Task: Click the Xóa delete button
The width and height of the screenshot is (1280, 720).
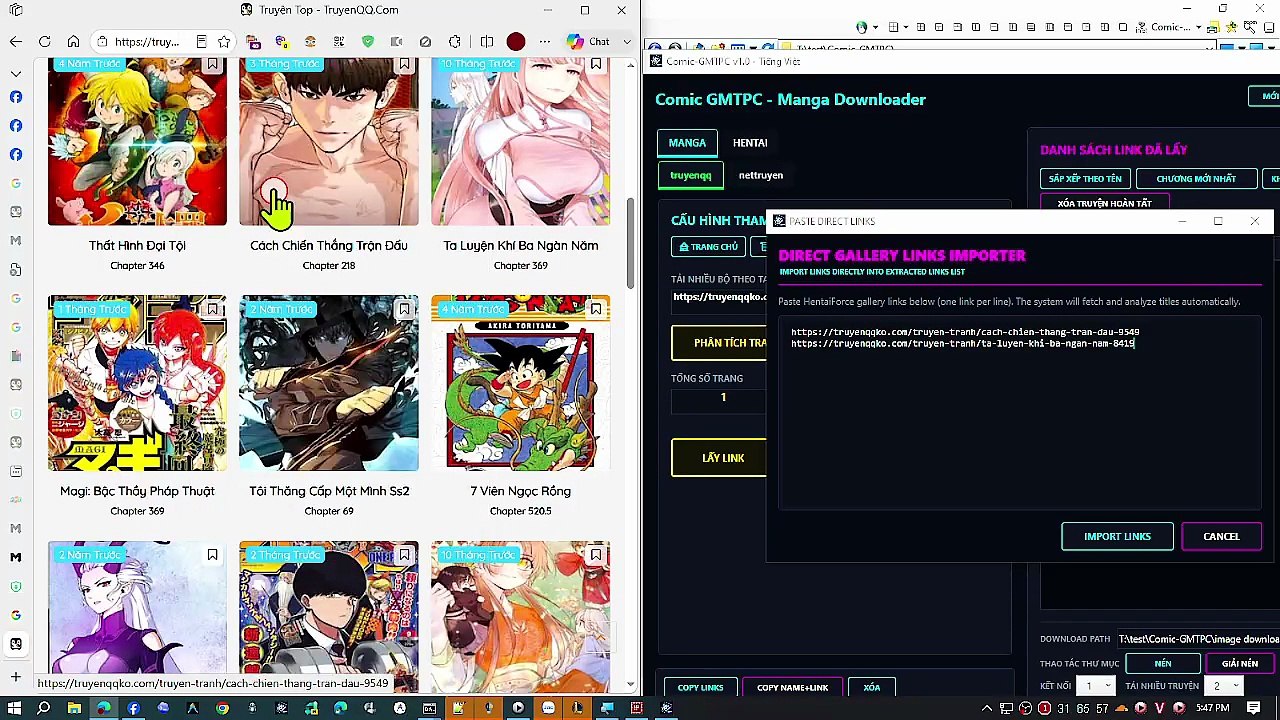Action: point(871,688)
